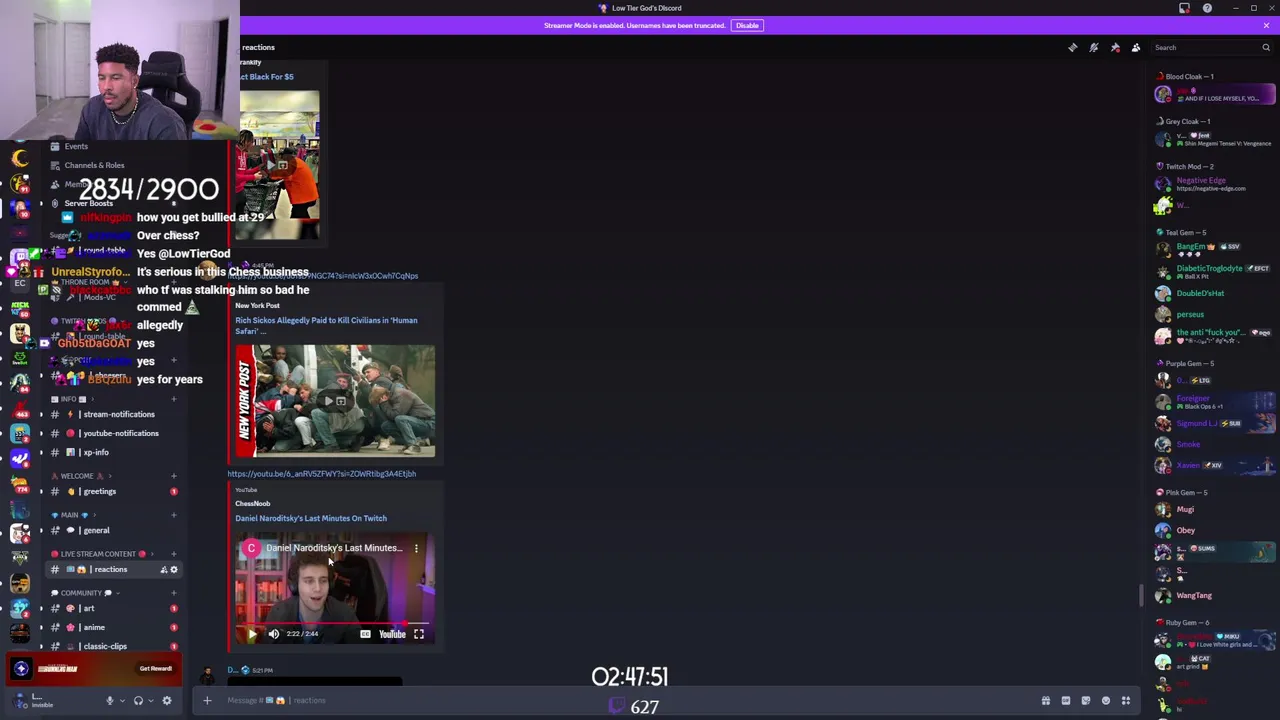This screenshot has height=720, width=1280.
Task: Toggle closed captions on YouTube embed
Action: click(365, 634)
